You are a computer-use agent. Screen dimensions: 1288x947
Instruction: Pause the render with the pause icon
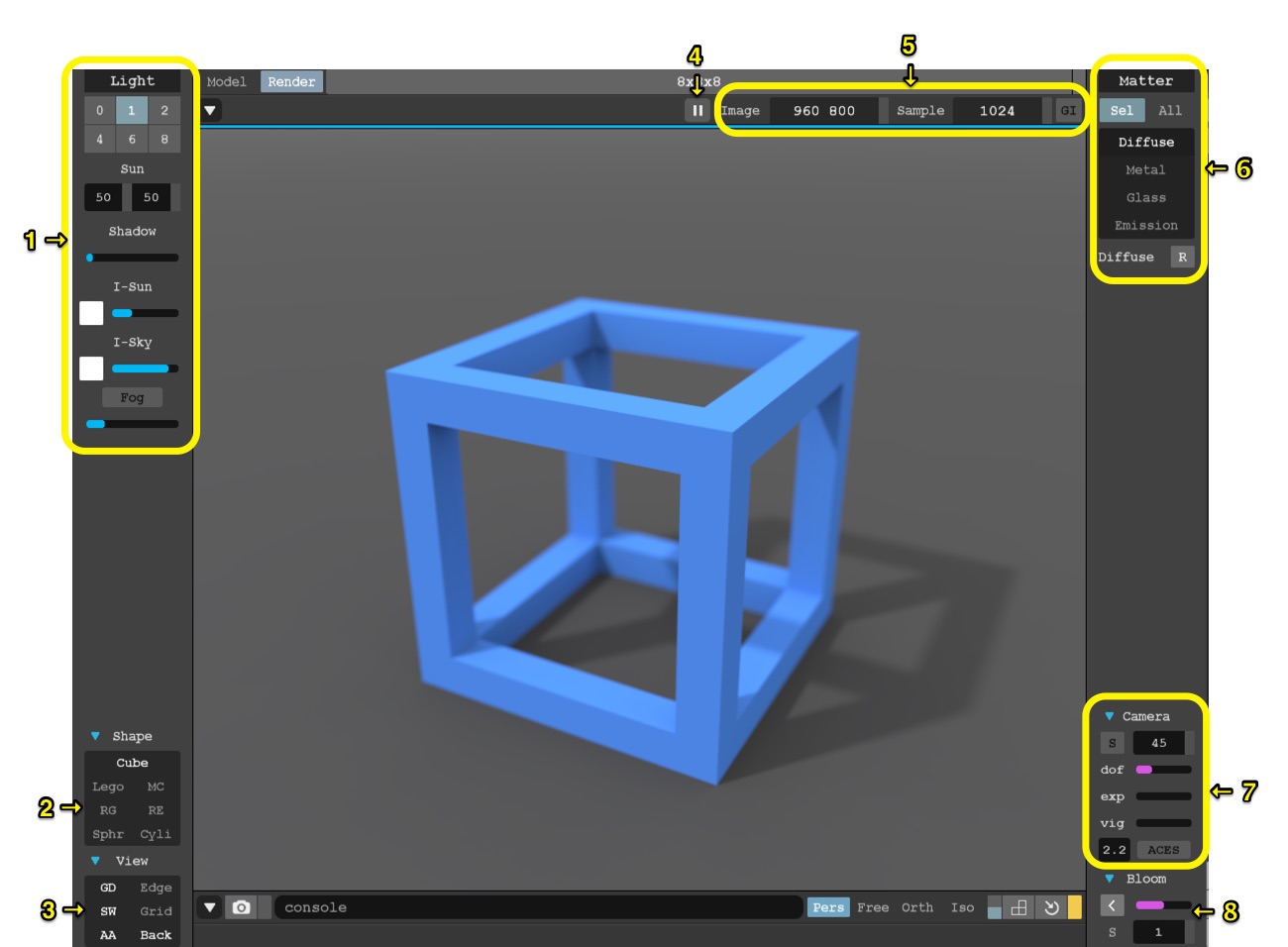698,111
